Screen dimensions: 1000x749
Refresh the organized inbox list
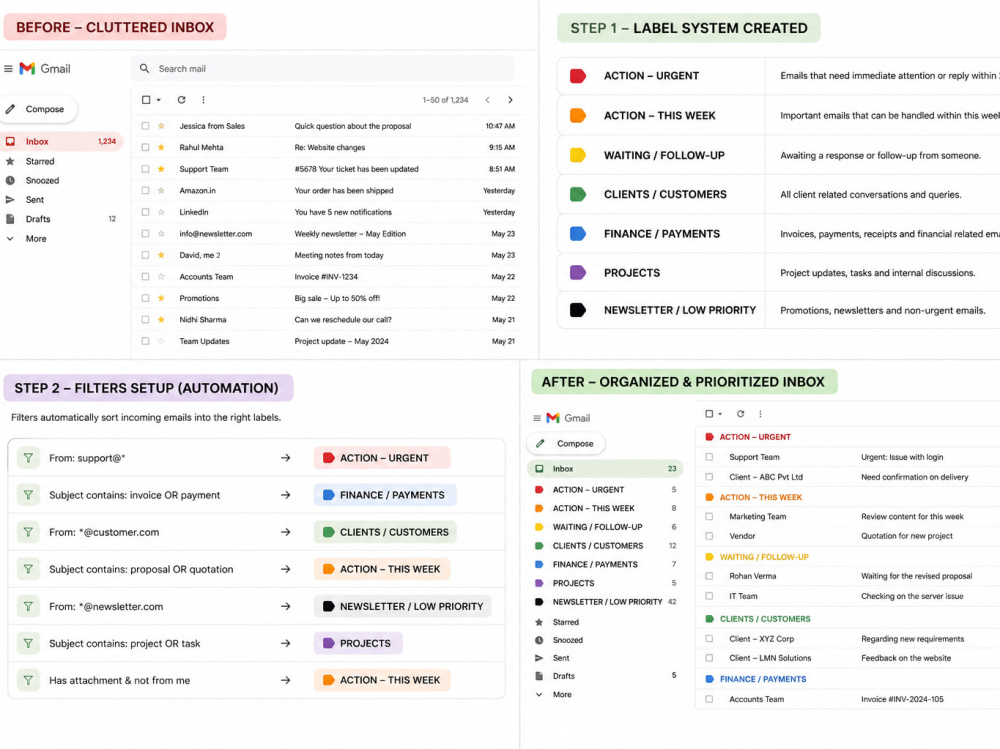pyautogui.click(x=740, y=413)
